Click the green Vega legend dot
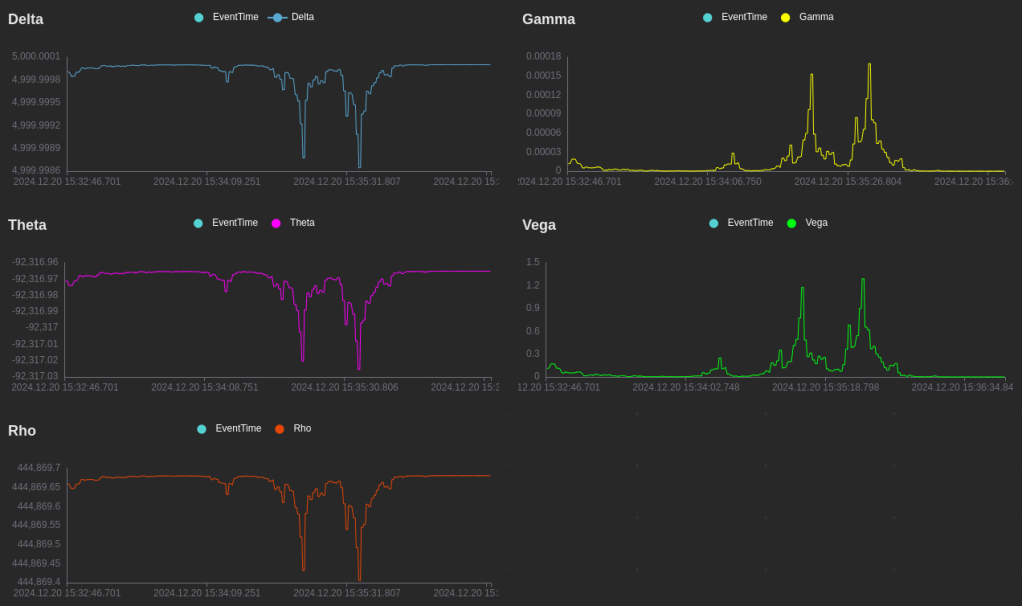 coord(792,223)
